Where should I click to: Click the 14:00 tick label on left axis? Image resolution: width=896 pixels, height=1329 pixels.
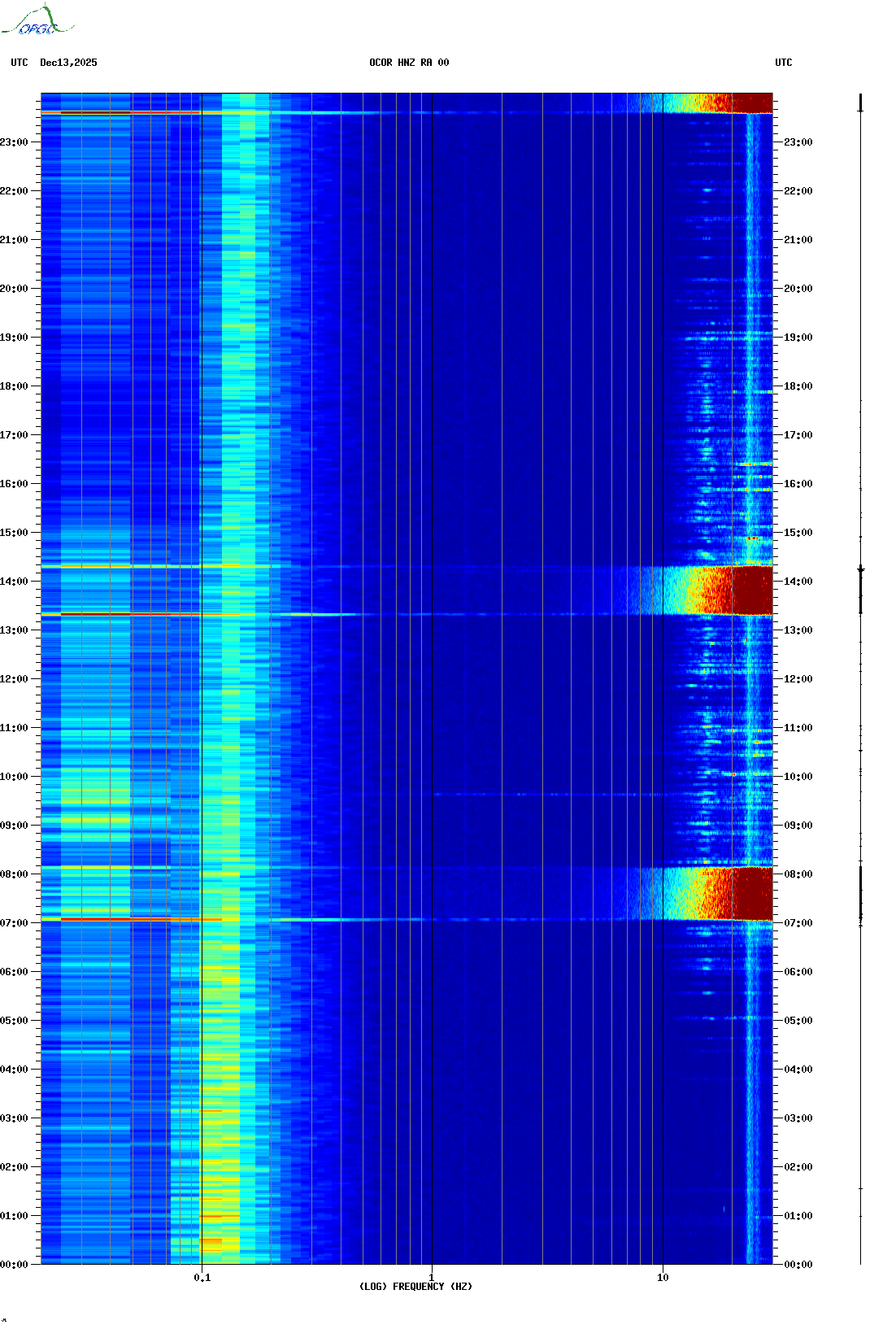point(14,582)
